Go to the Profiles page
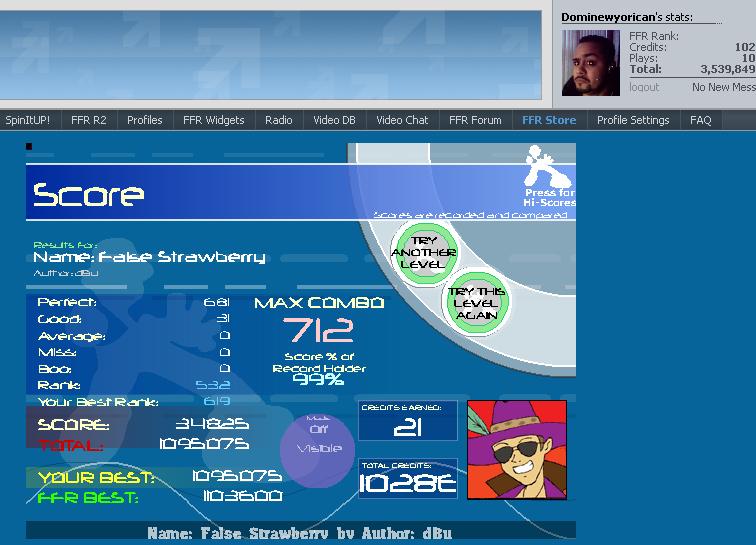Viewport: 756px width, 545px height. point(145,120)
